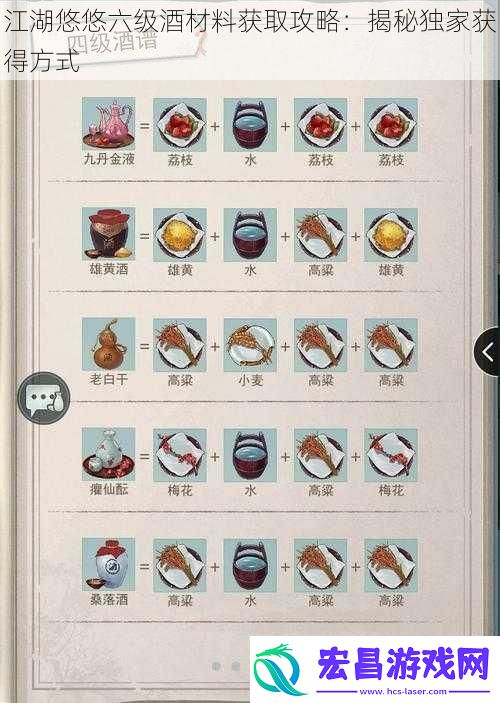Open the 四级酒谱 tab label

point(112,43)
